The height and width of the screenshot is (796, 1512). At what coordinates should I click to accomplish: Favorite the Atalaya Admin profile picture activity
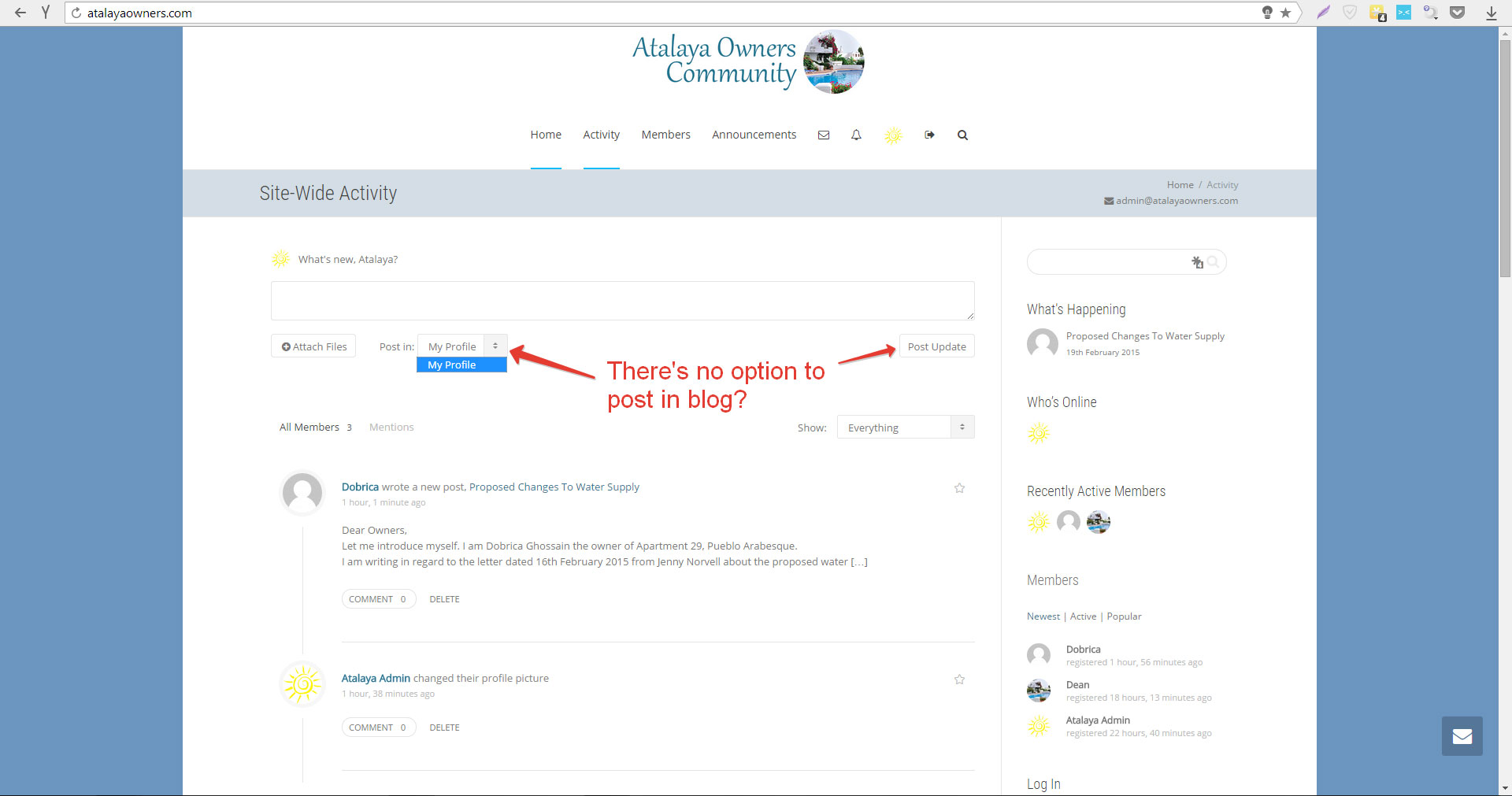point(959,679)
